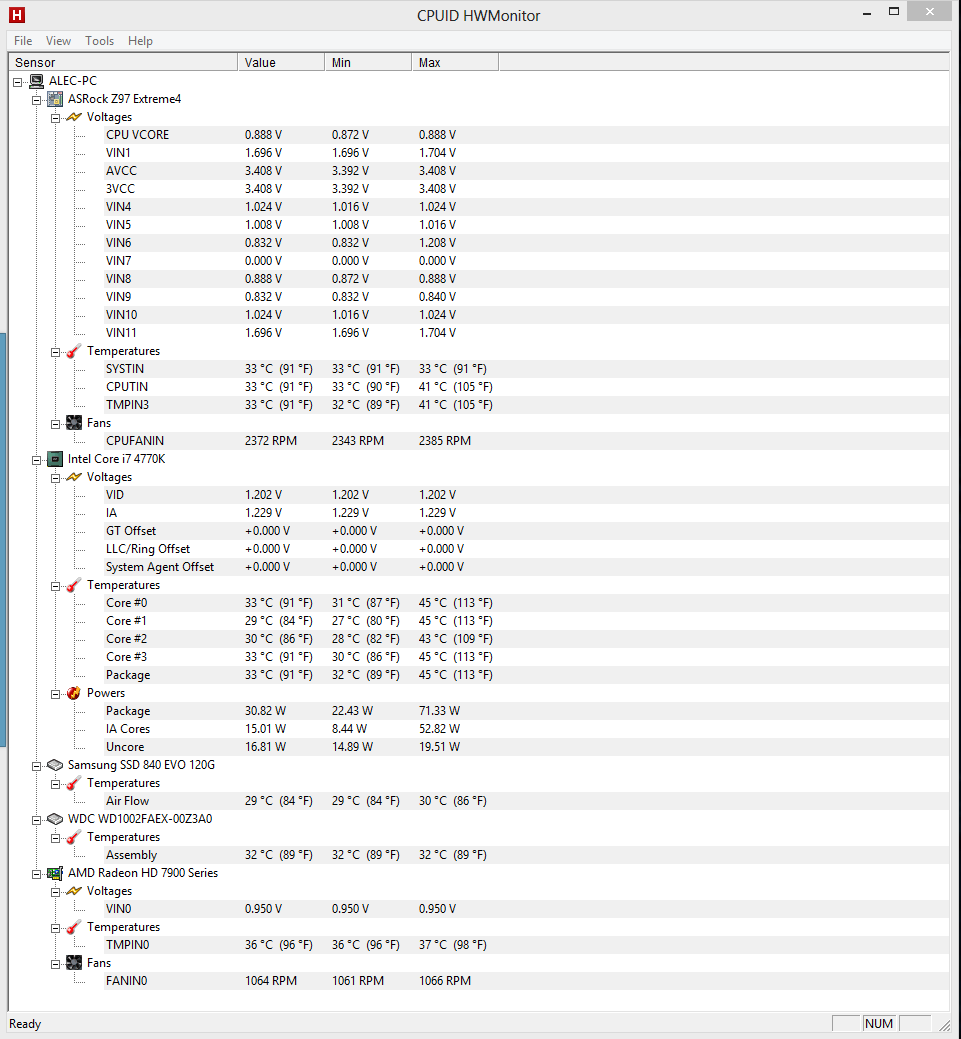Collapse the Intel CPU Temperatures group
Screen dimensions: 961x1039
[56, 586]
